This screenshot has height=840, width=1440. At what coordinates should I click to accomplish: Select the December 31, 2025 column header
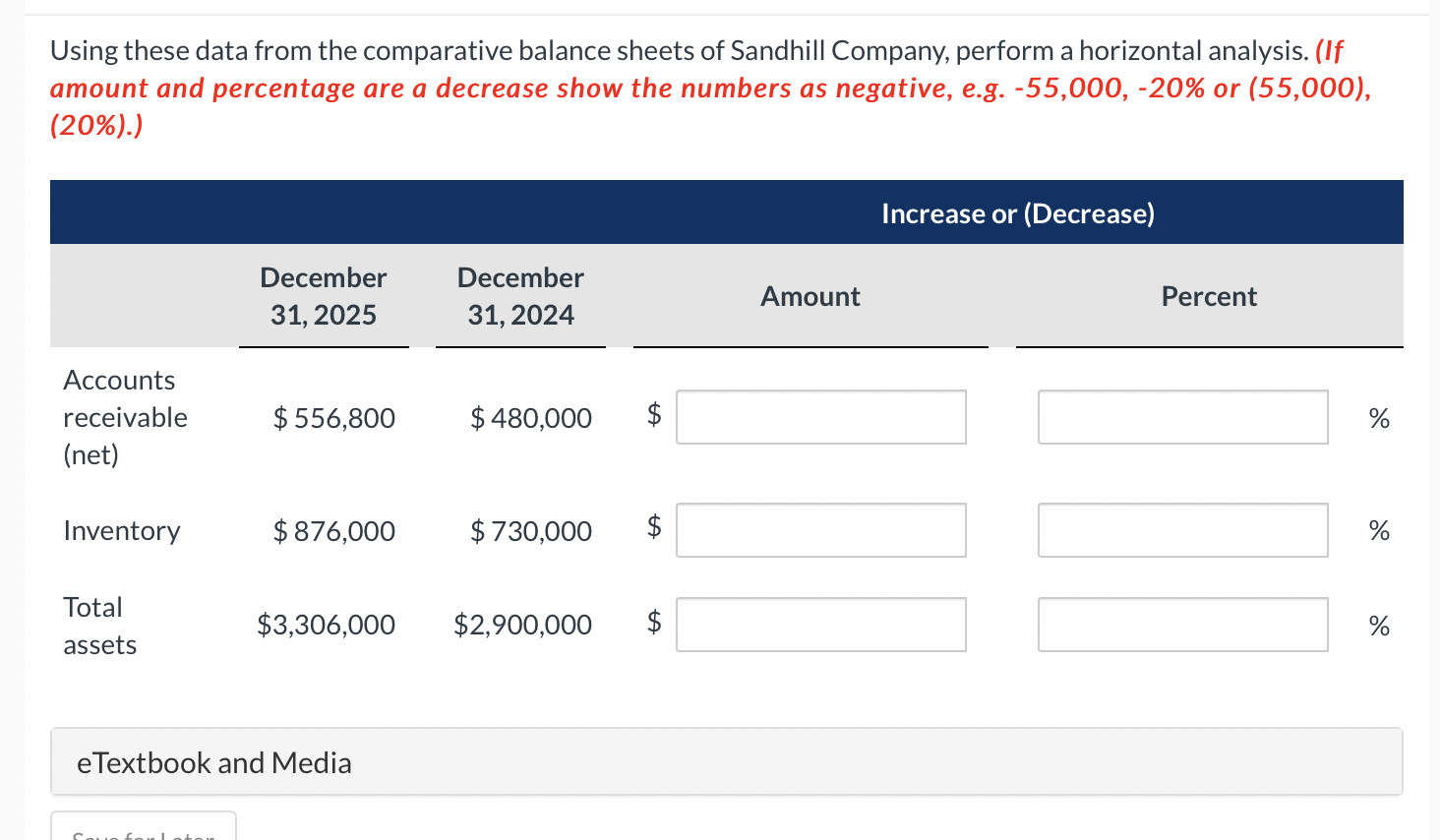[323, 295]
